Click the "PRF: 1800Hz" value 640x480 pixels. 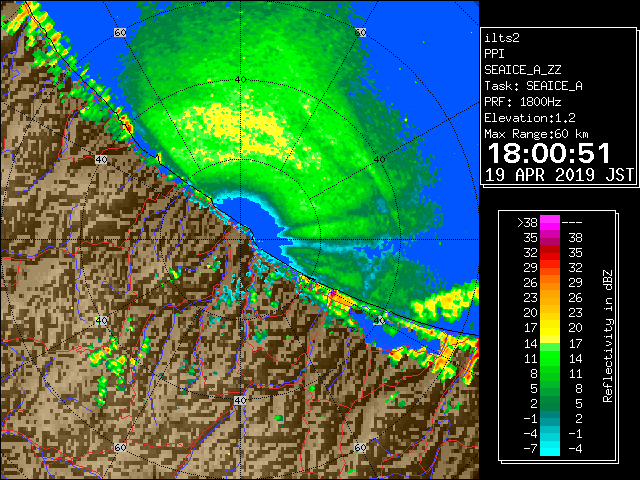(x=522, y=102)
